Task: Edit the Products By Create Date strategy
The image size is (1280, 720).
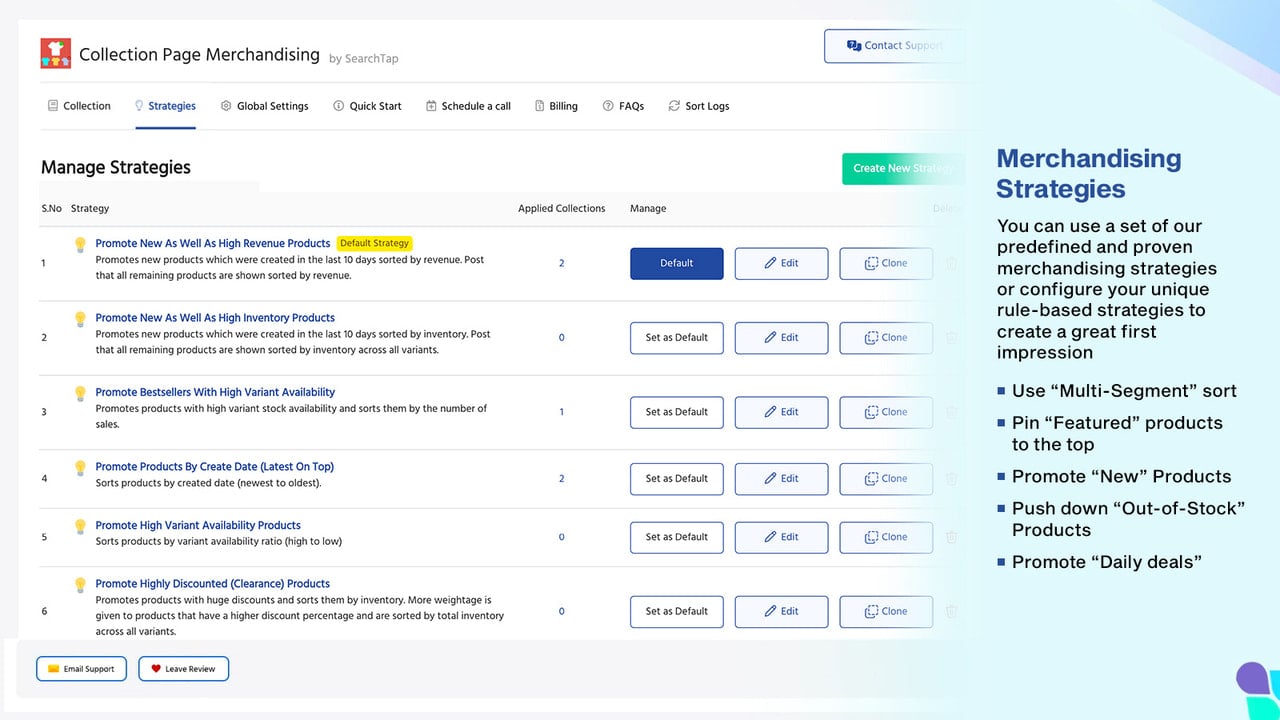Action: 782,478
